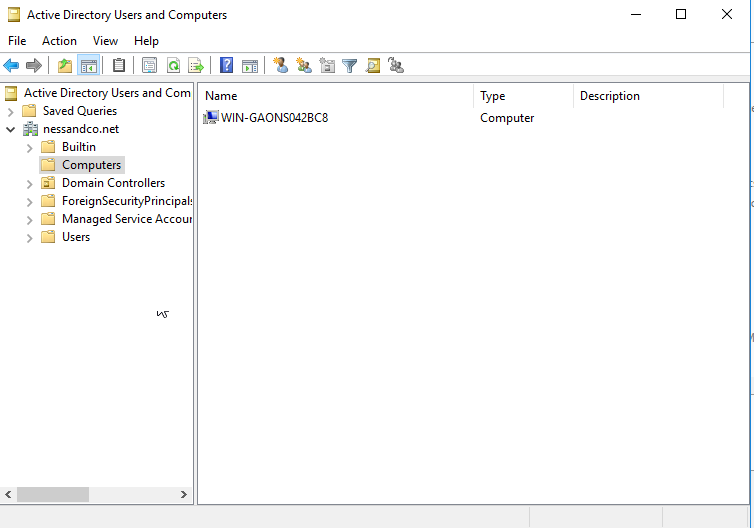Open filter options with the funnel icon
The image size is (754, 528).
pyautogui.click(x=350, y=65)
